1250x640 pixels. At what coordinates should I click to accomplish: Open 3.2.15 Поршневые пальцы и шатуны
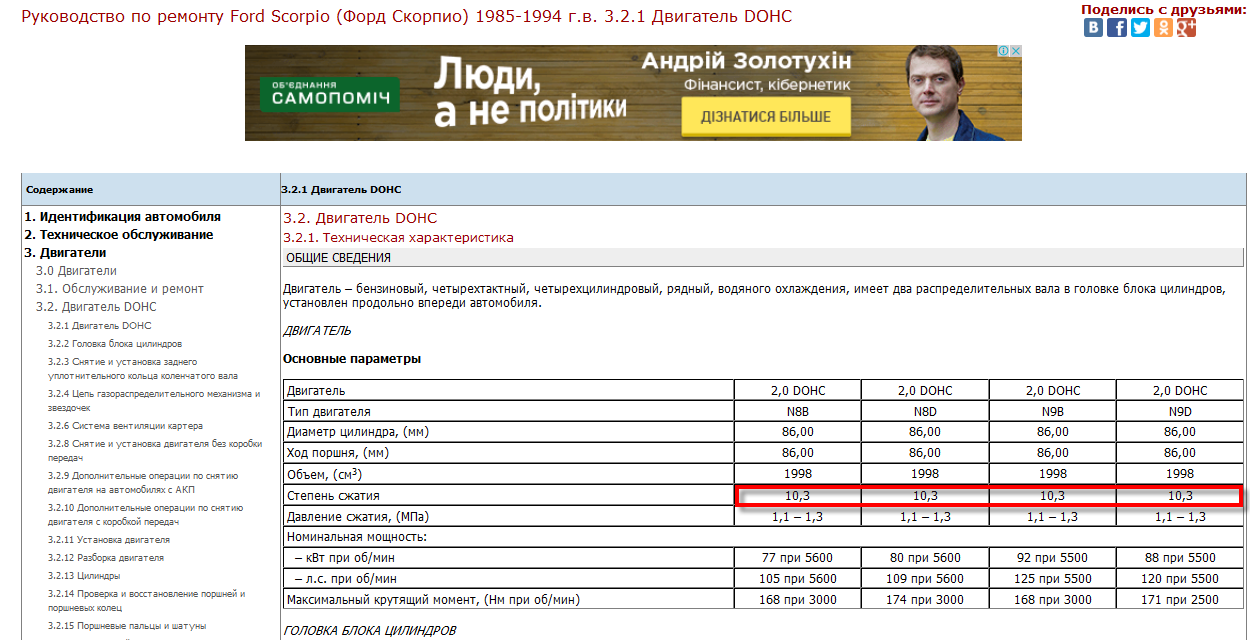coord(127,625)
